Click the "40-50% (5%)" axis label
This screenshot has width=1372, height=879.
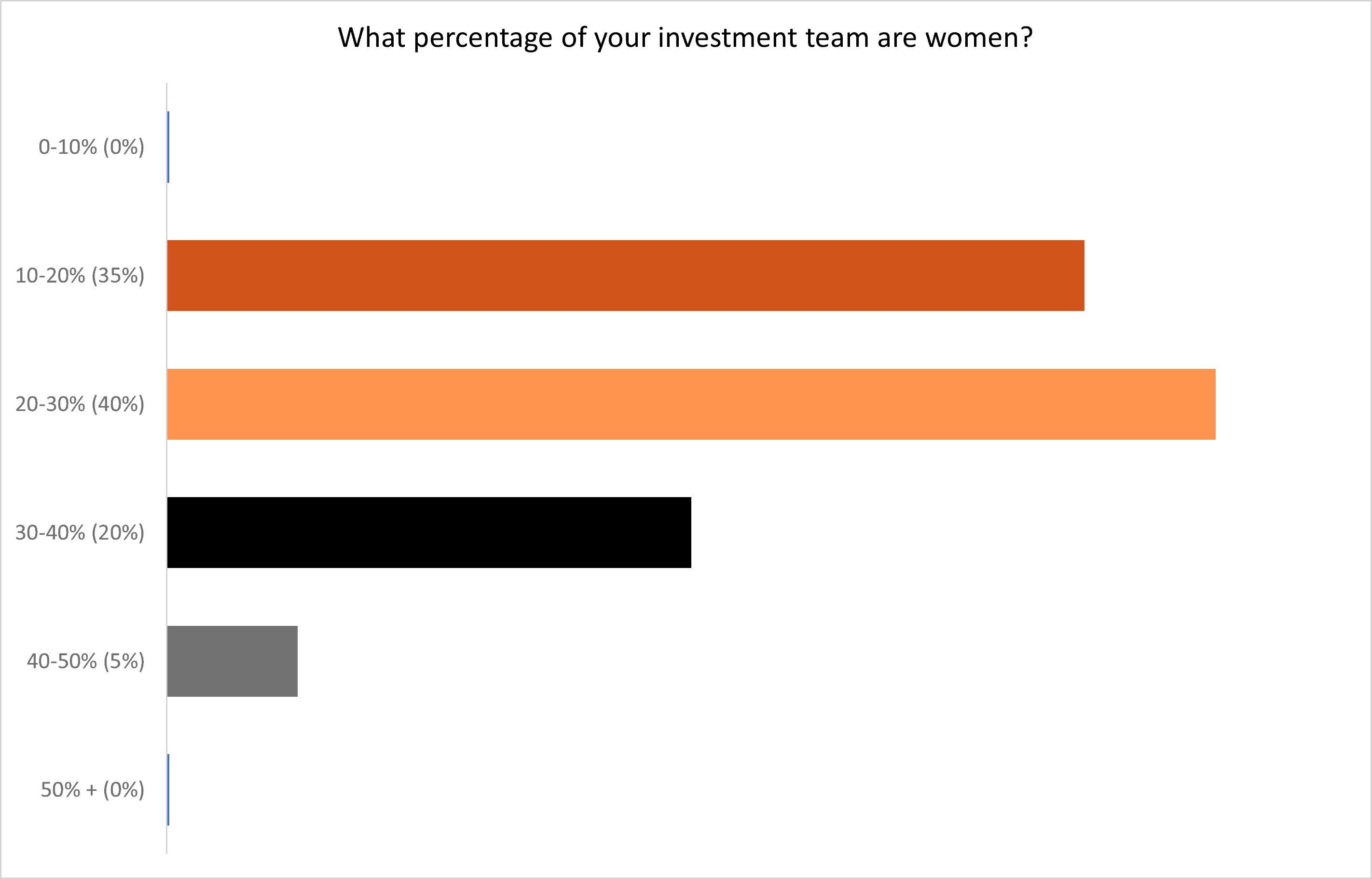click(86, 661)
